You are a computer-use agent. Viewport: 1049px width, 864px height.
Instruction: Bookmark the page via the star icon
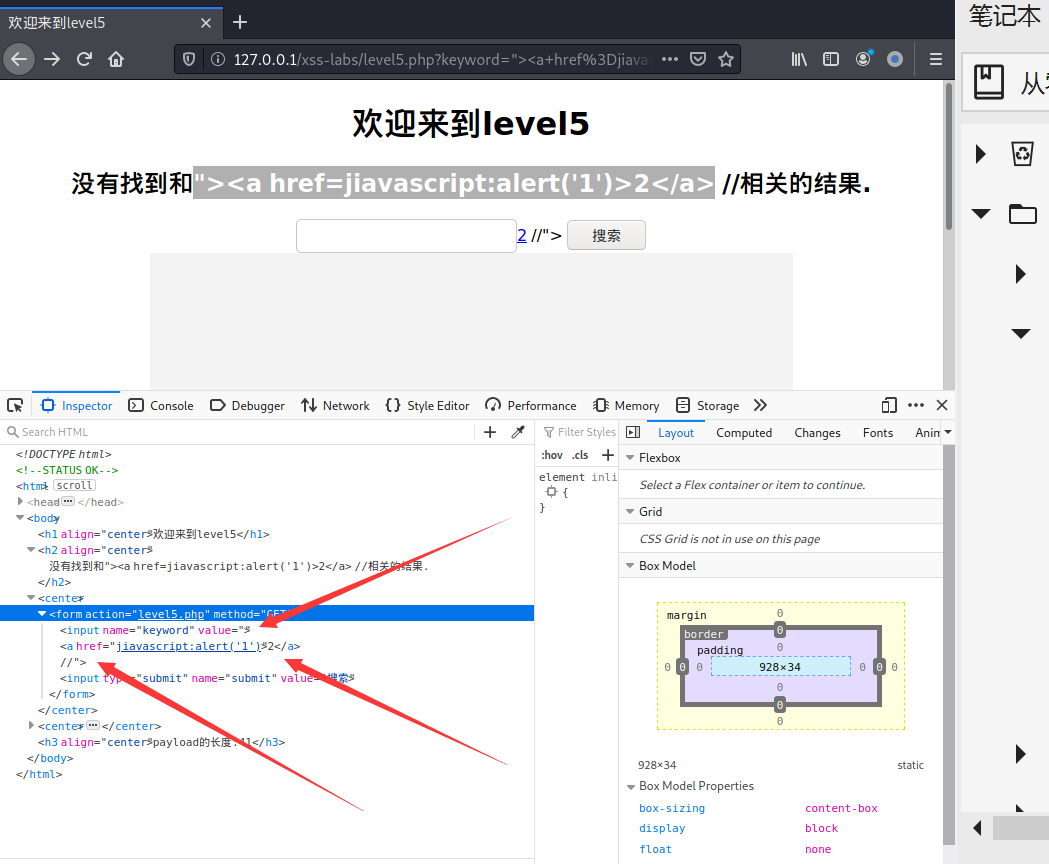pos(726,59)
